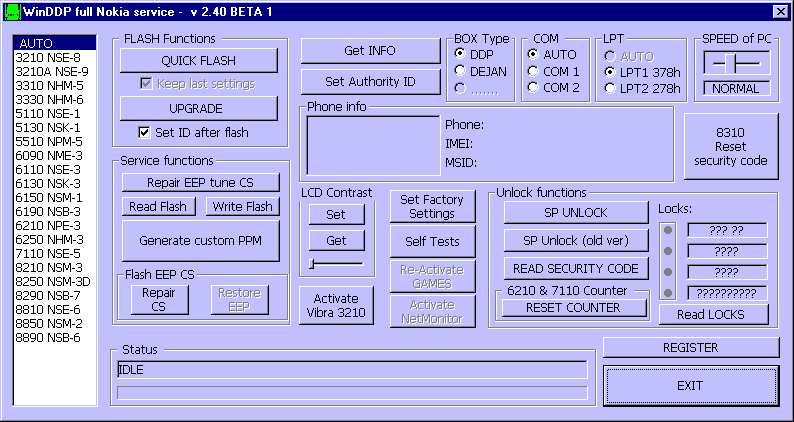
Task: Click the NORMAL speed indicator field
Action: coord(737,89)
